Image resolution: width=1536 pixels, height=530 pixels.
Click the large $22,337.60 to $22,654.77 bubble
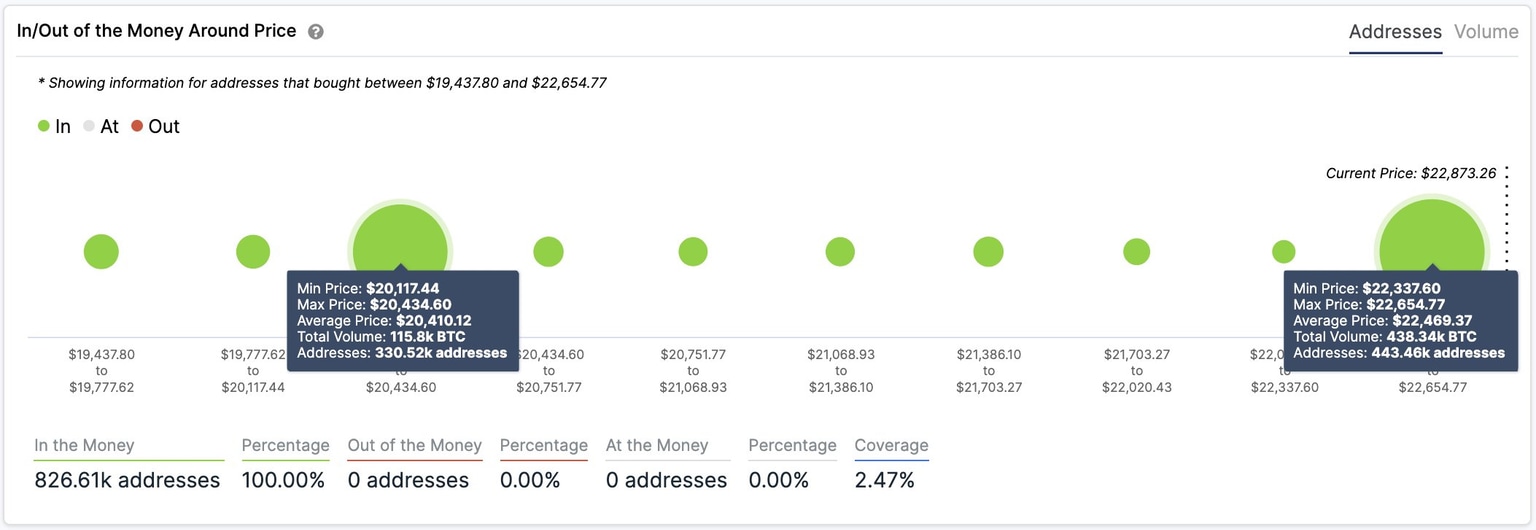[1432, 236]
